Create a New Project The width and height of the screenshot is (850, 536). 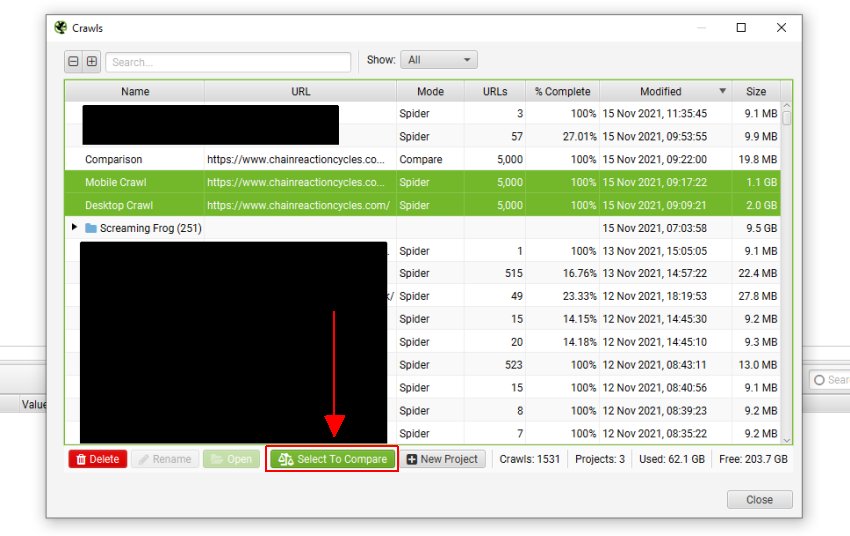pos(443,459)
